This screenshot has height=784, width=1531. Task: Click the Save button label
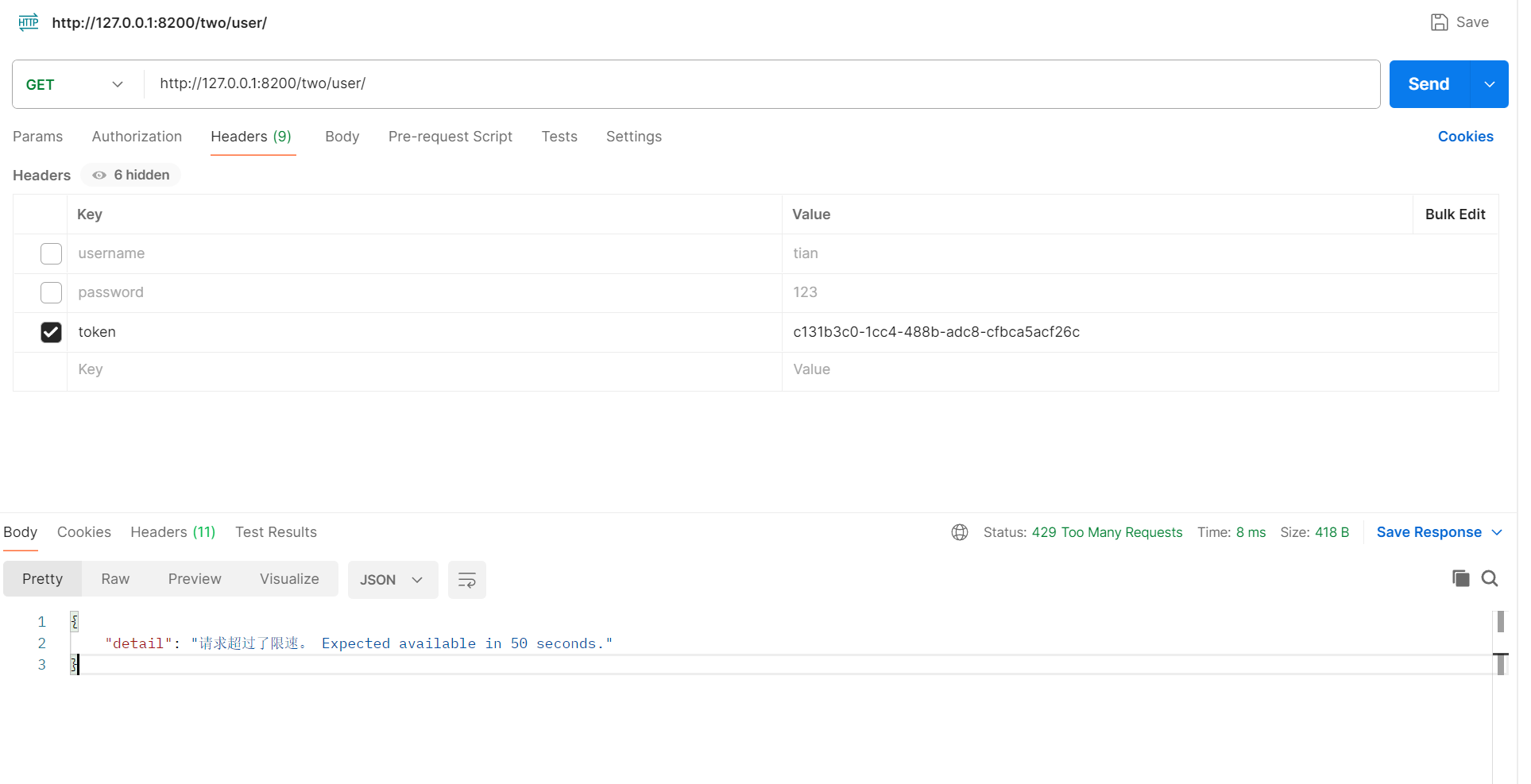1472,22
